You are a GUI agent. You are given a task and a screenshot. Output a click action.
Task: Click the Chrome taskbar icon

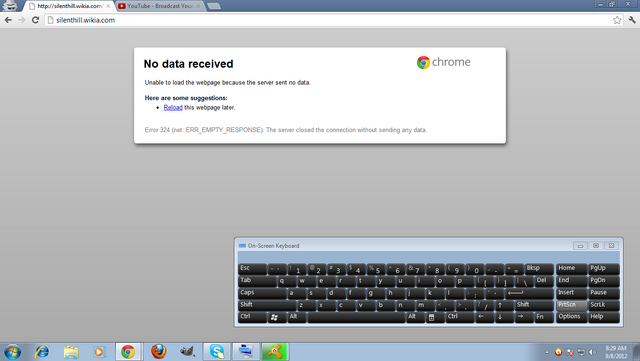[x=128, y=352]
